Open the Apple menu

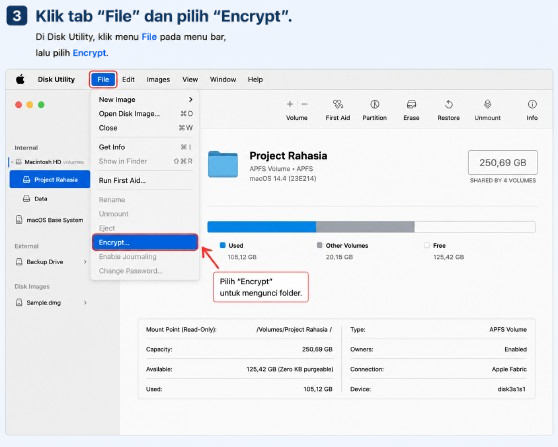tap(20, 79)
